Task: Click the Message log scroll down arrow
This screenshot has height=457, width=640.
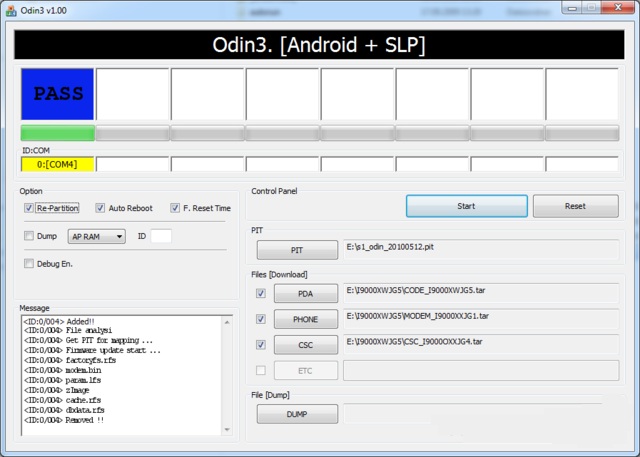Action: [227, 429]
